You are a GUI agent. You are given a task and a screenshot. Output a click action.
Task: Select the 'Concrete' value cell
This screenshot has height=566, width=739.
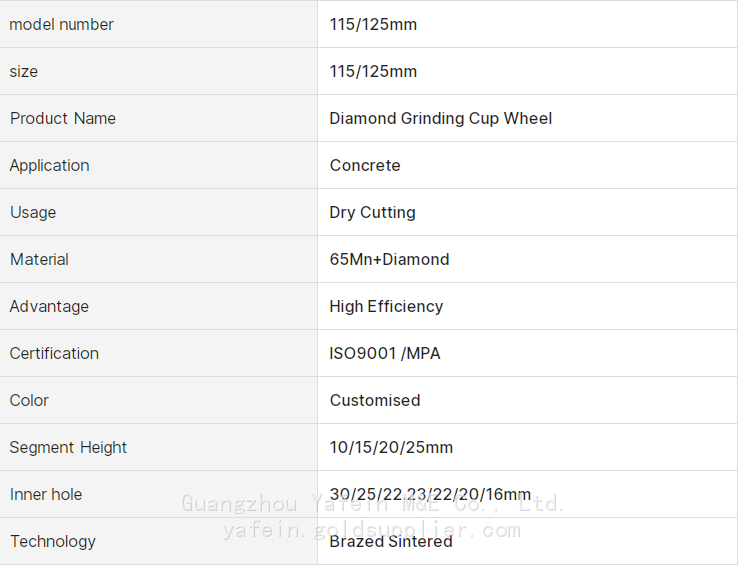click(x=365, y=165)
